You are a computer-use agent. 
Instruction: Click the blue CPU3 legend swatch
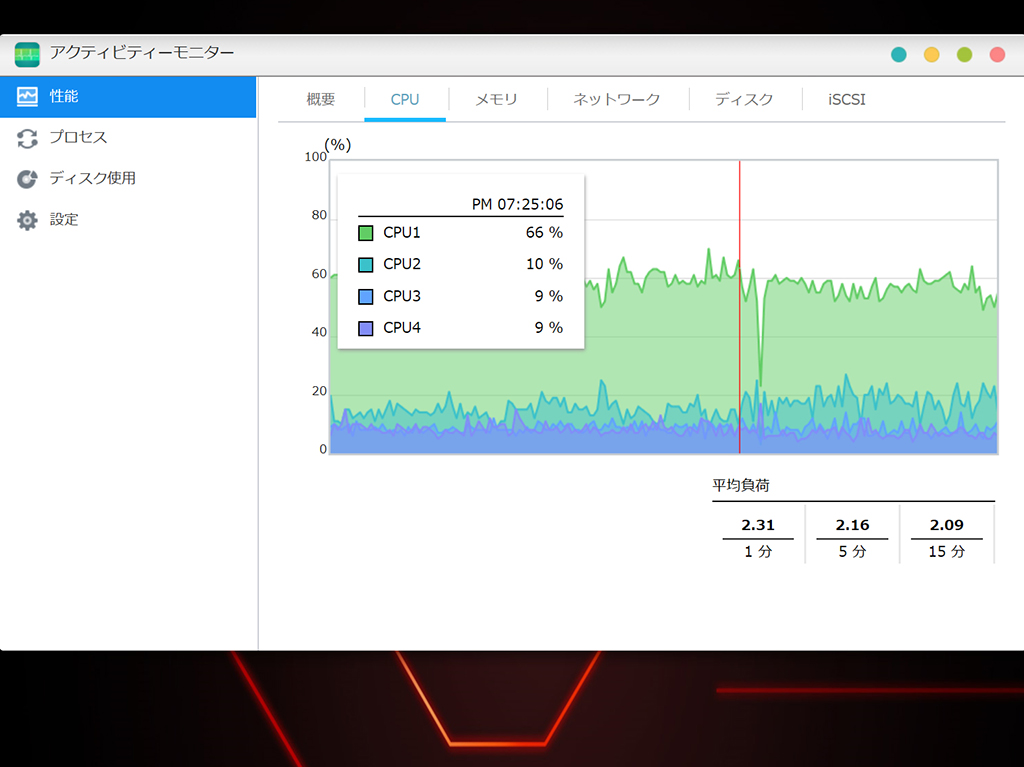pyautogui.click(x=366, y=297)
